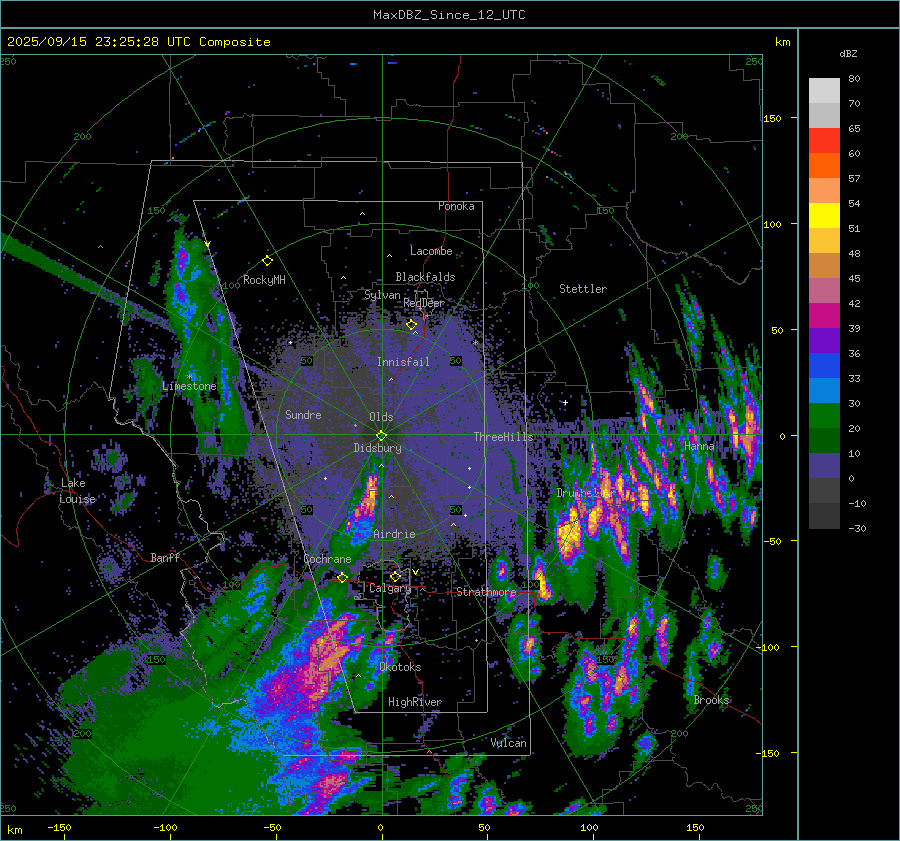900x841 pixels.
Task: Click the Innisfail city label
Action: 403,362
